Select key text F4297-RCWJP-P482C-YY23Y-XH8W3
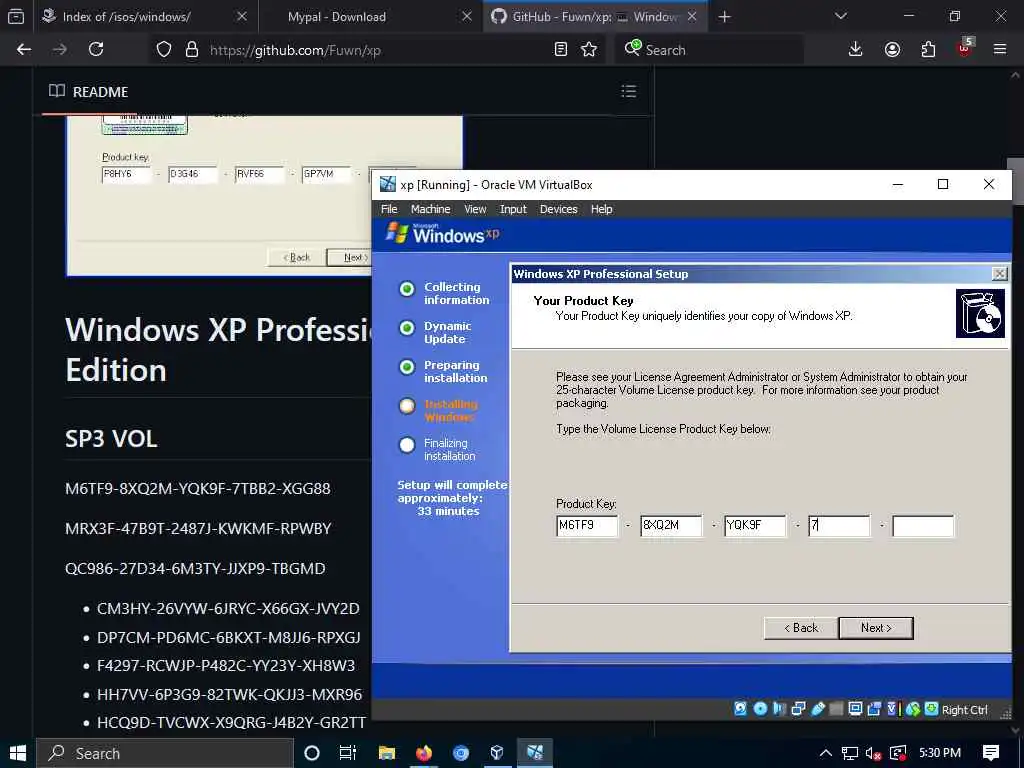Screen dimensions: 1024x768 226,665
